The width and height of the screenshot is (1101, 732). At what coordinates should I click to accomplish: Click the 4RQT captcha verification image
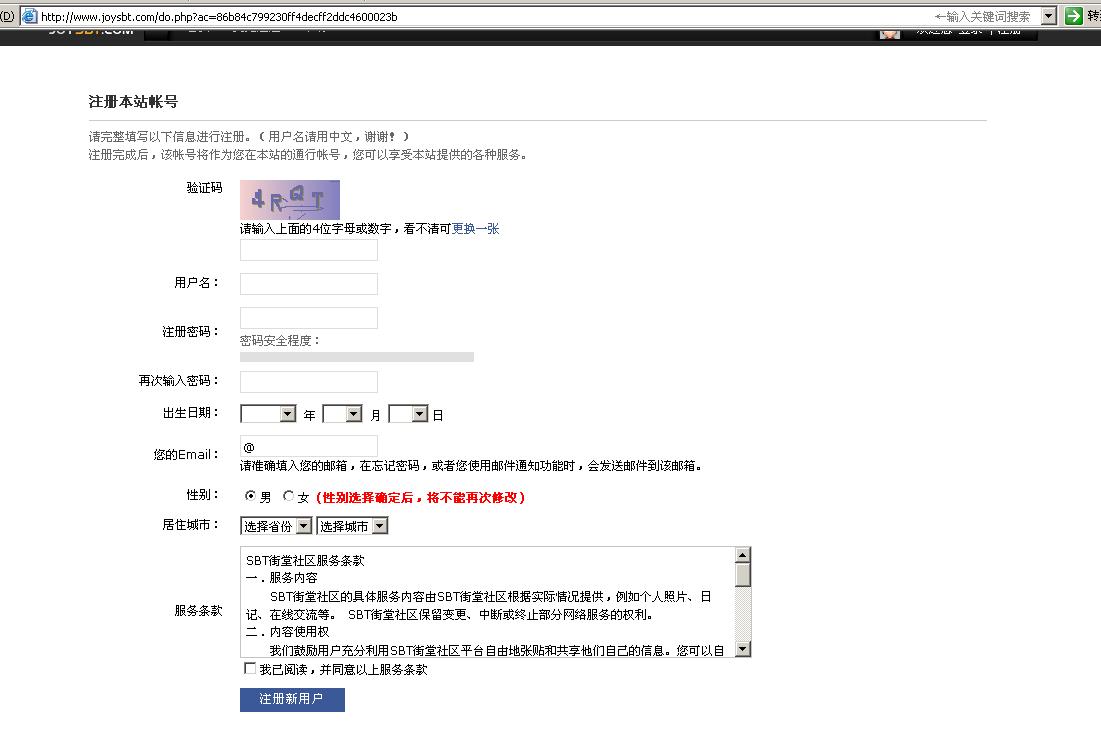[289, 200]
